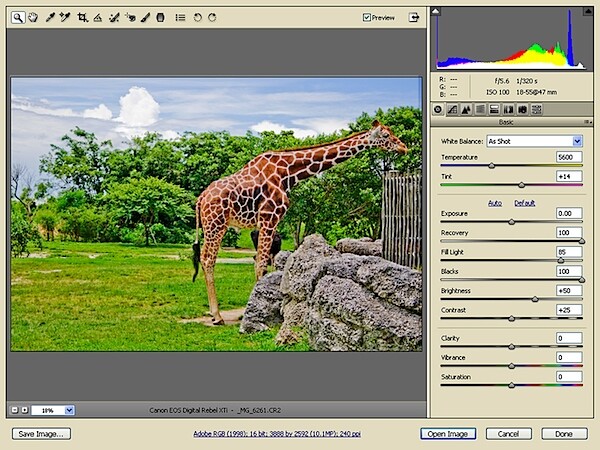Click the Tint slider handle
This screenshot has width=600, height=450.
pyautogui.click(x=521, y=185)
